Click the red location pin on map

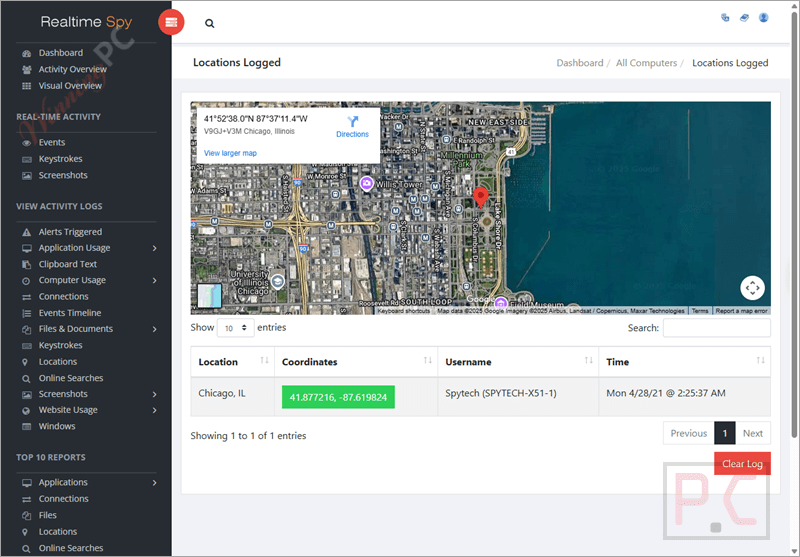(x=480, y=196)
